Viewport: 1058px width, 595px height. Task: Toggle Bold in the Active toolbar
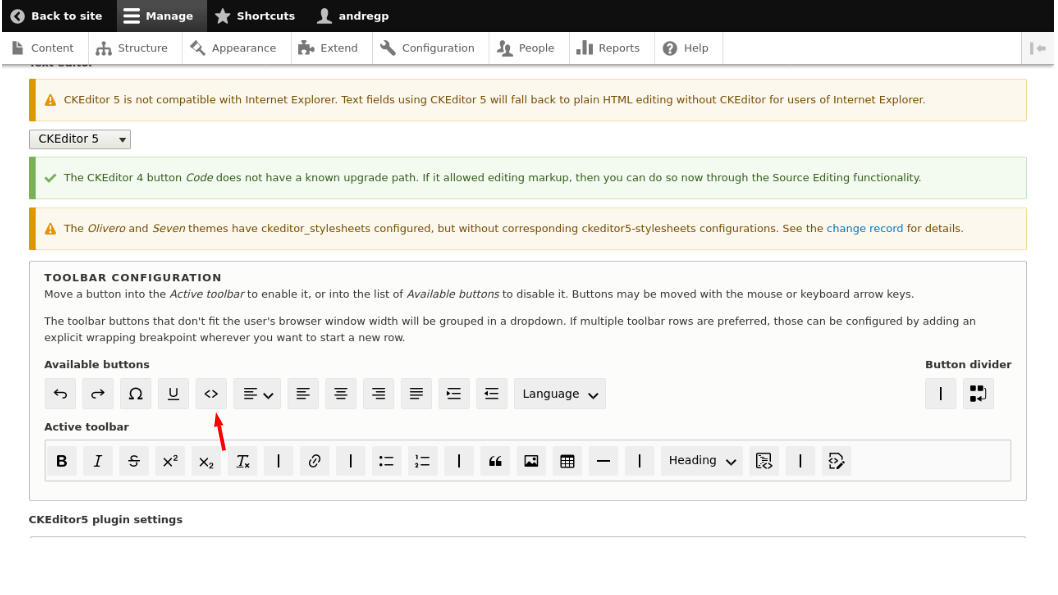coord(61,461)
